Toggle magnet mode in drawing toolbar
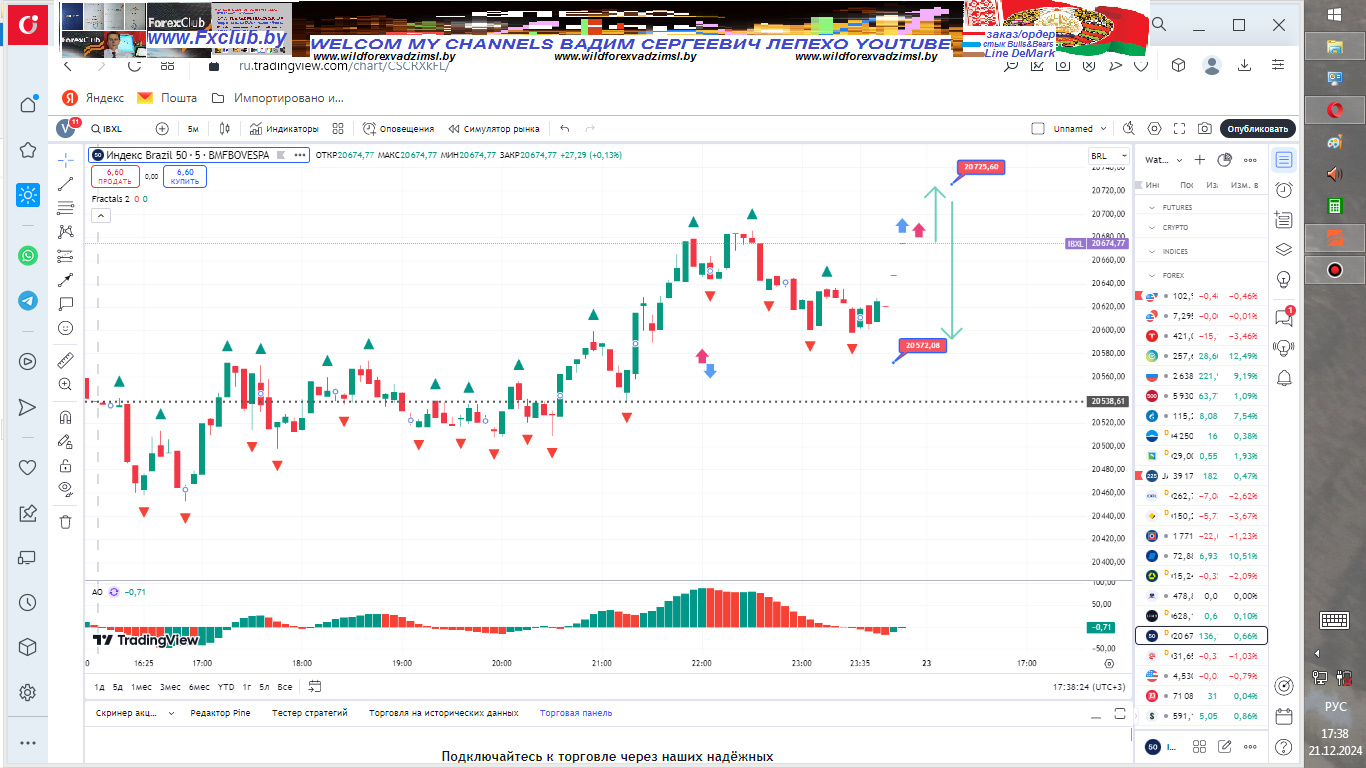This screenshot has width=1366, height=768. [66, 417]
